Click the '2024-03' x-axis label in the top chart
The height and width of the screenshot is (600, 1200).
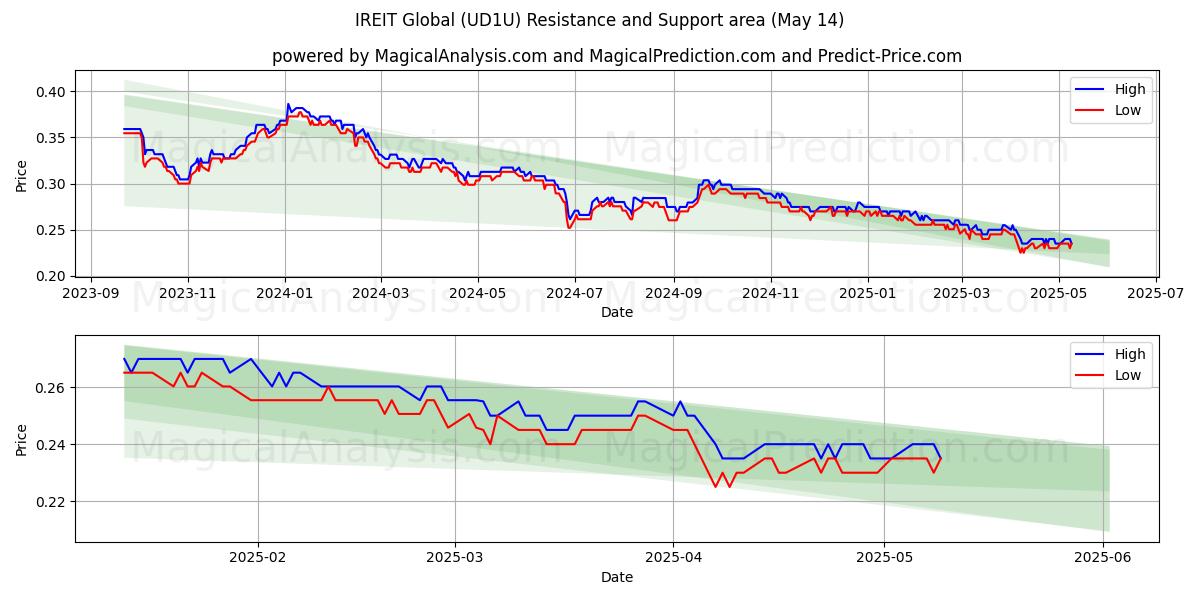[x=380, y=294]
